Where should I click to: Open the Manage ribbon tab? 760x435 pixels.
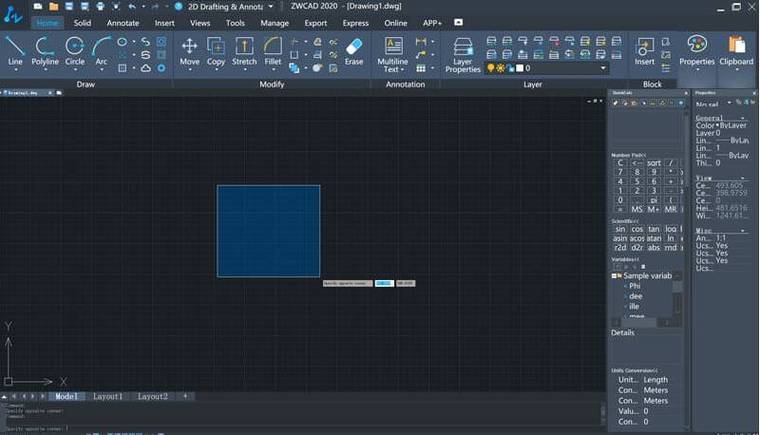pos(274,23)
